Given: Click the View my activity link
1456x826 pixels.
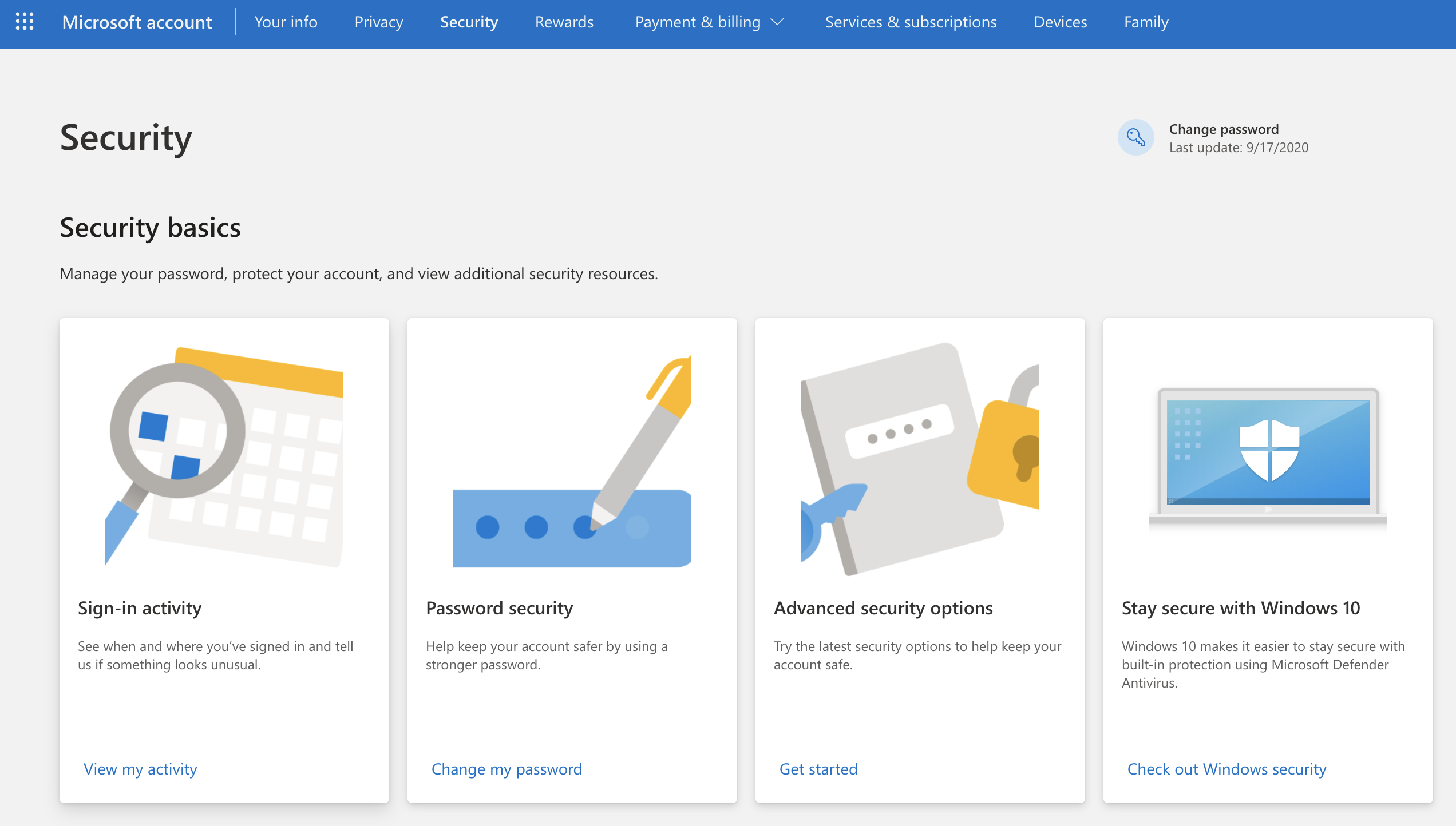Looking at the screenshot, I should [140, 769].
